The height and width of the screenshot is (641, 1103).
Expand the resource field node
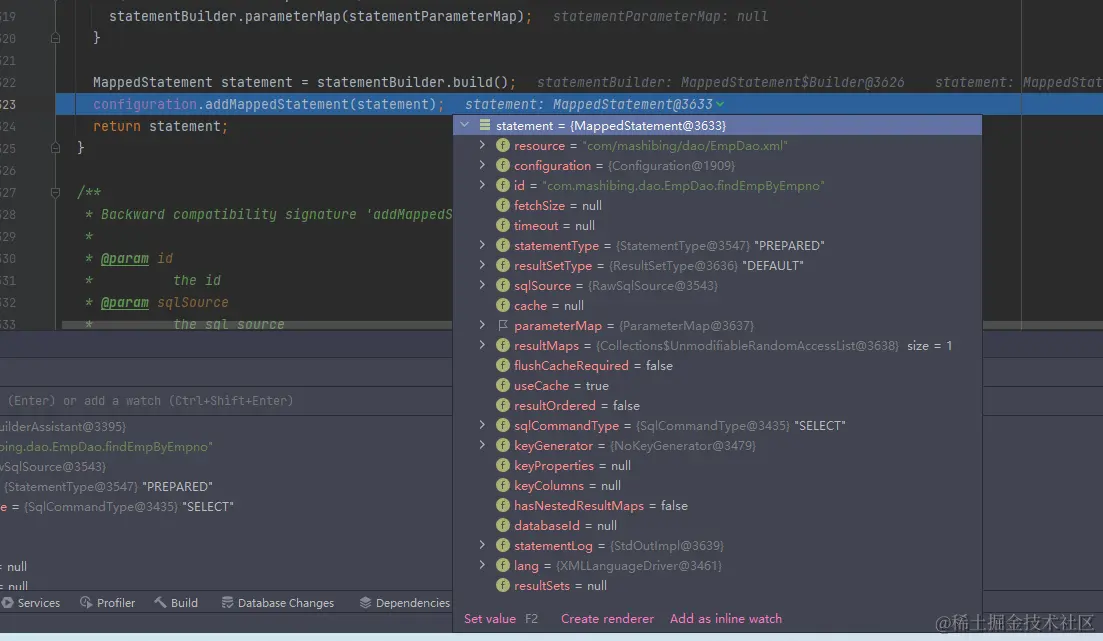[482, 145]
